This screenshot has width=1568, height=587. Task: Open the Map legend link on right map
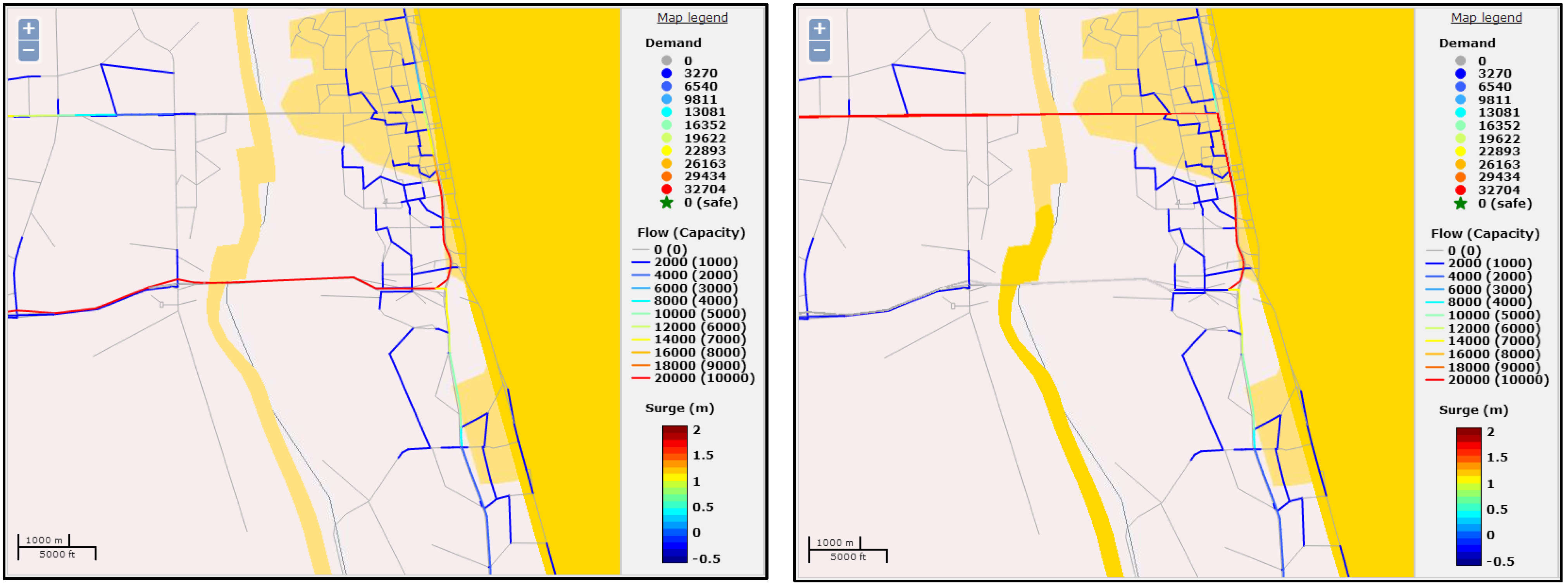pyautogui.click(x=1486, y=18)
